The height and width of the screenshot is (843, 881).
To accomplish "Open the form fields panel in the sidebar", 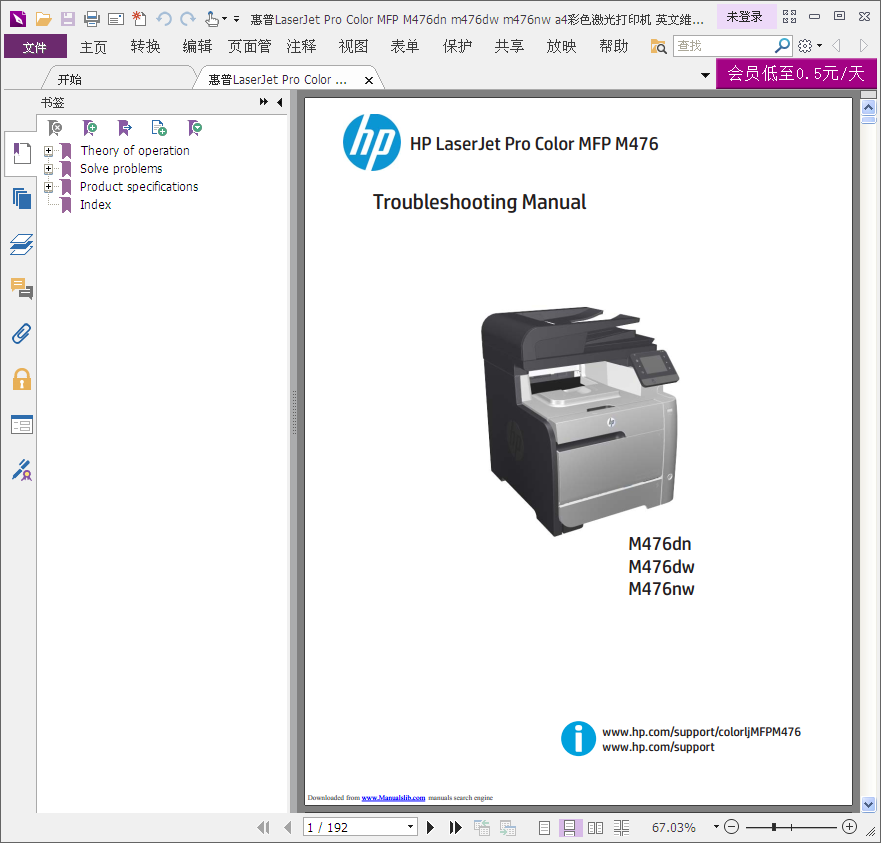I will (x=21, y=424).
